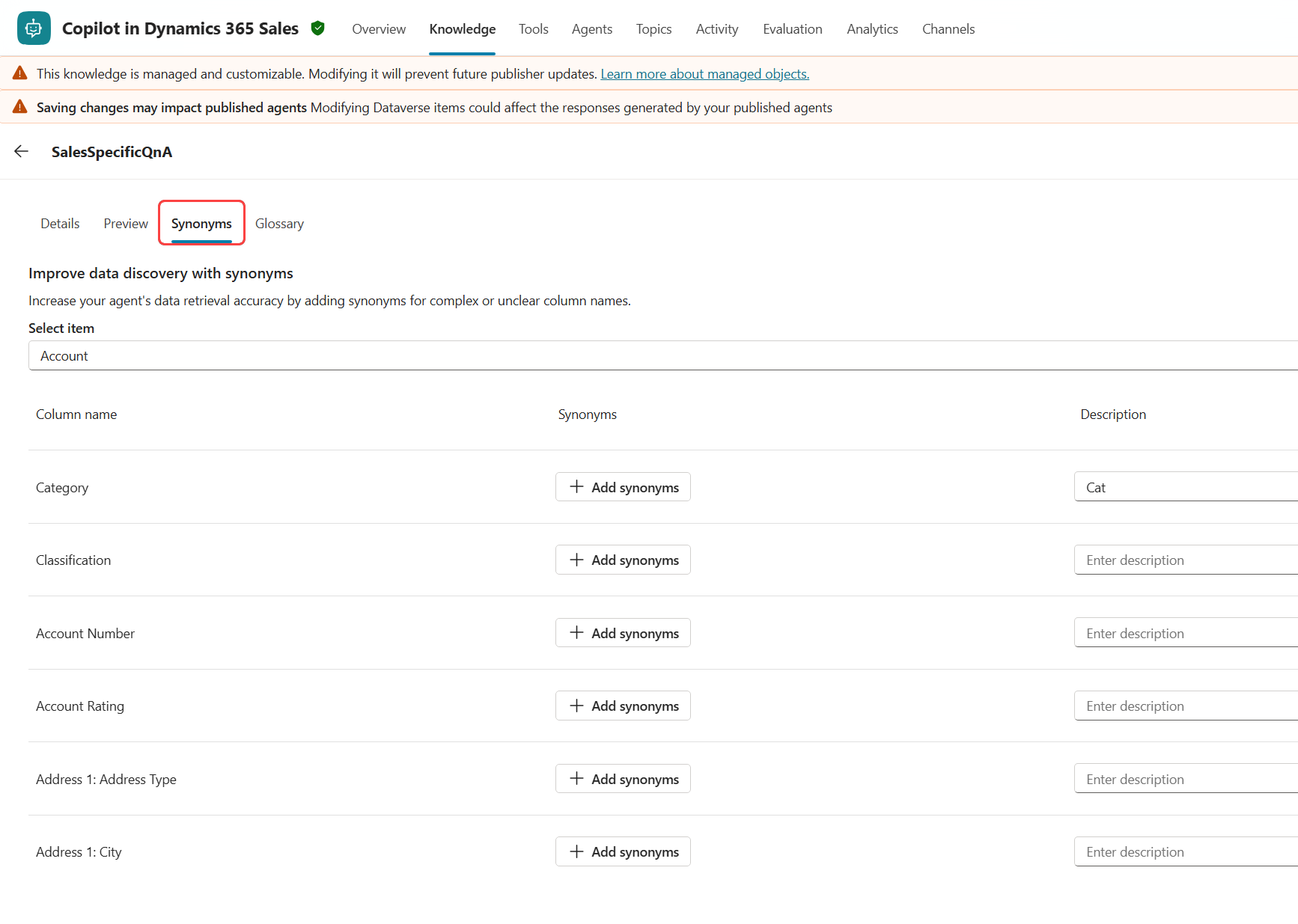
Task: Click the plus icon to add Category synonyms
Action: (576, 486)
